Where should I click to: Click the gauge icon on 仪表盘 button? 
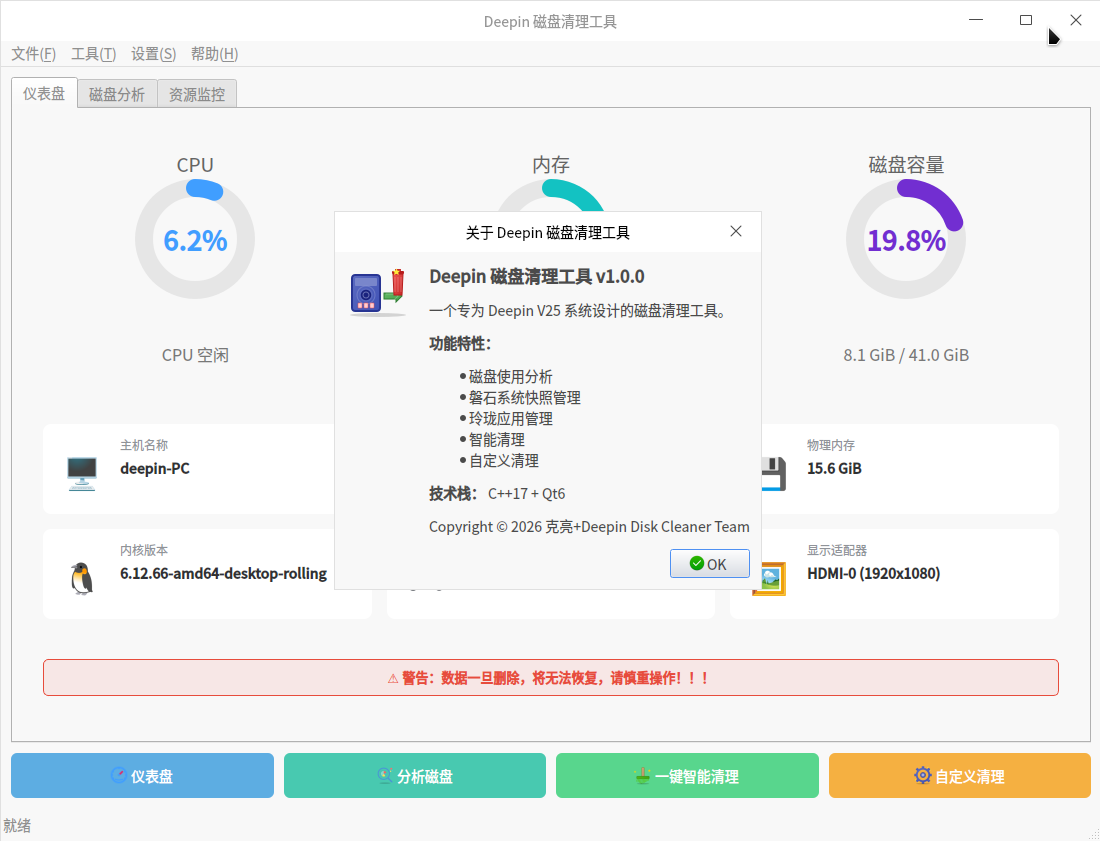coord(119,775)
